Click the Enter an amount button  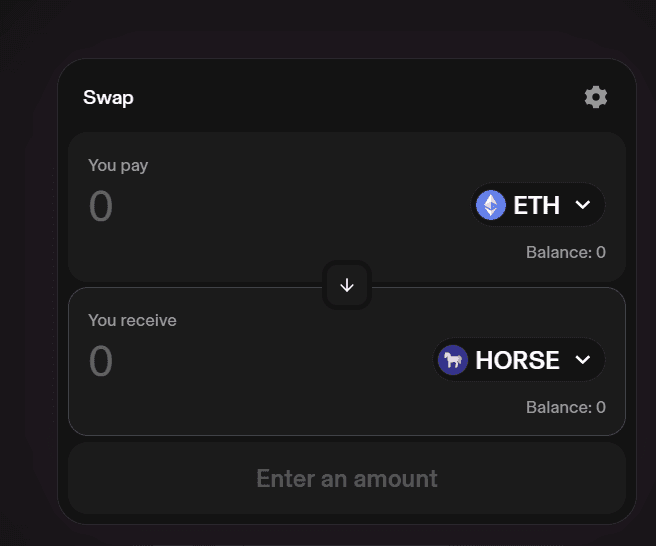pyautogui.click(x=347, y=478)
